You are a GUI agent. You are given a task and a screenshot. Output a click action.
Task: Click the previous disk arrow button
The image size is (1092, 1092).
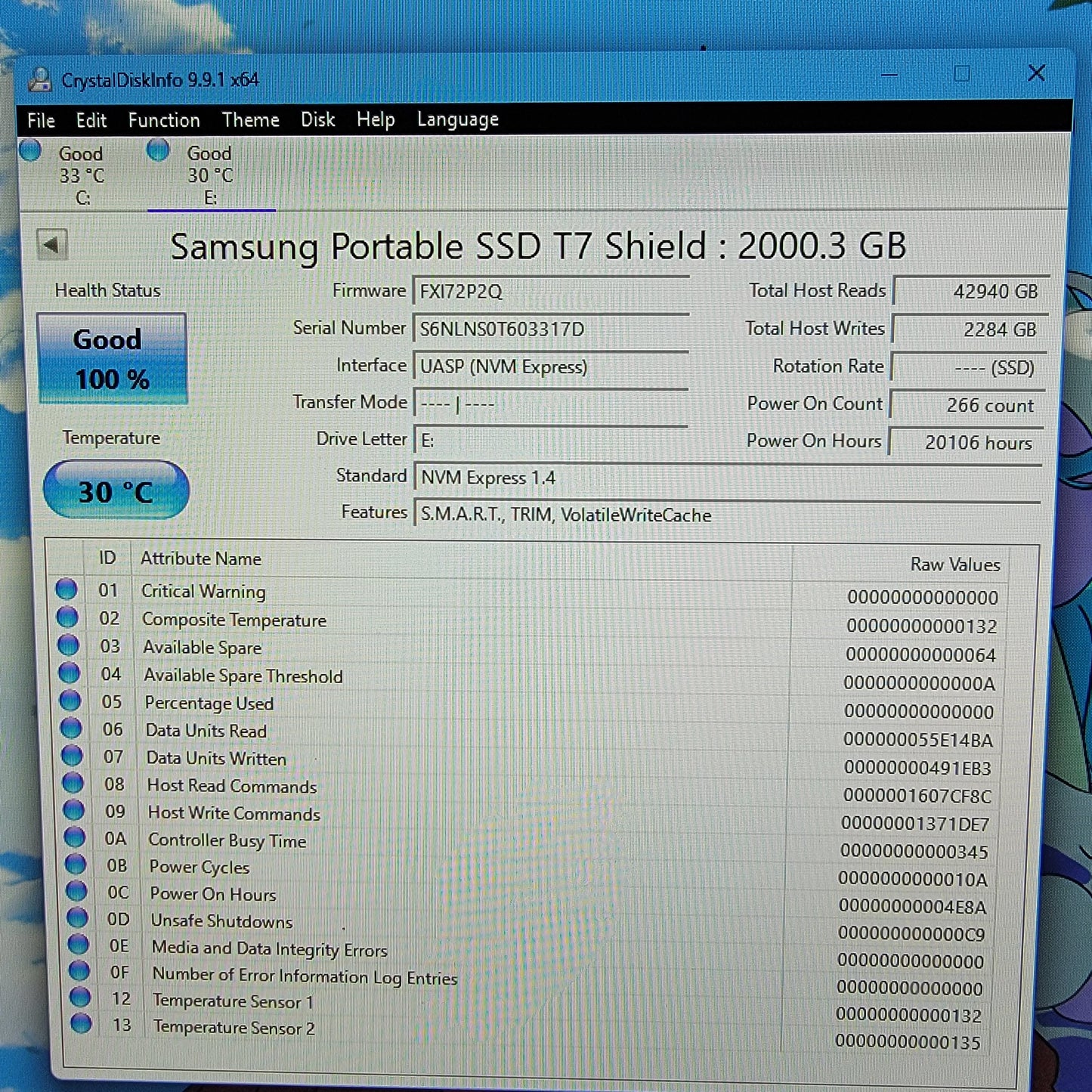click(x=52, y=245)
